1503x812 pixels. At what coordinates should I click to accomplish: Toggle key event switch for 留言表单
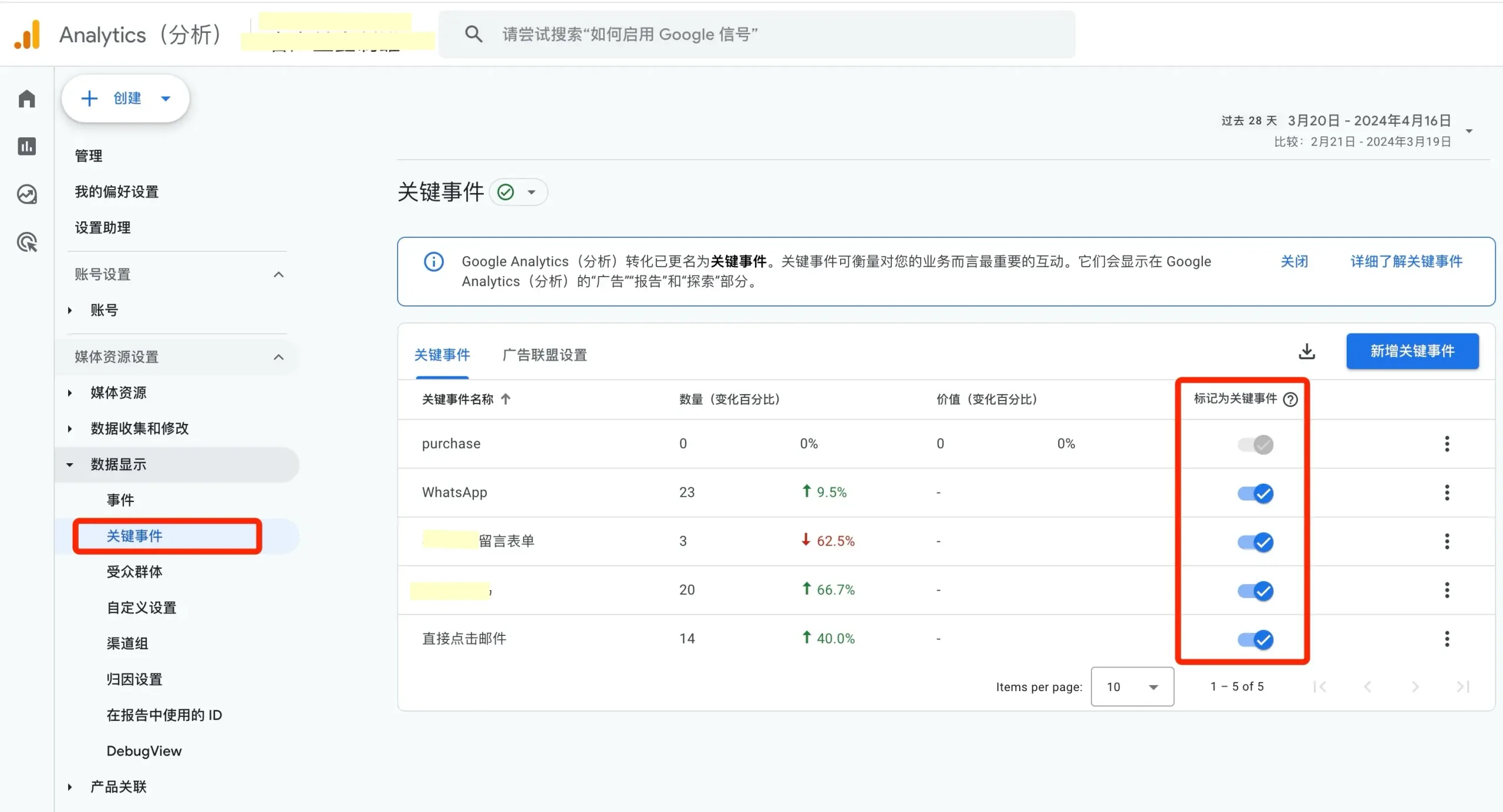[1255, 543]
